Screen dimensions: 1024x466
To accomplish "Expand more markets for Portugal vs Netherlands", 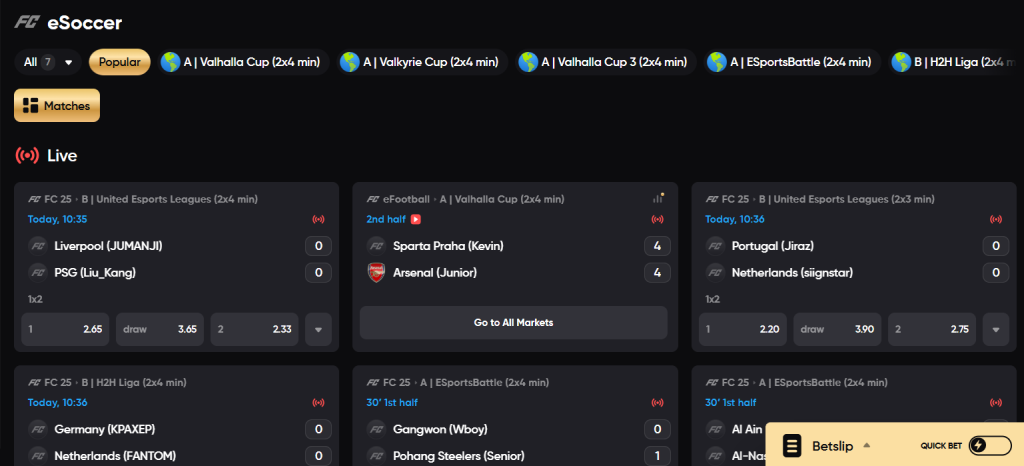I will click(995, 330).
